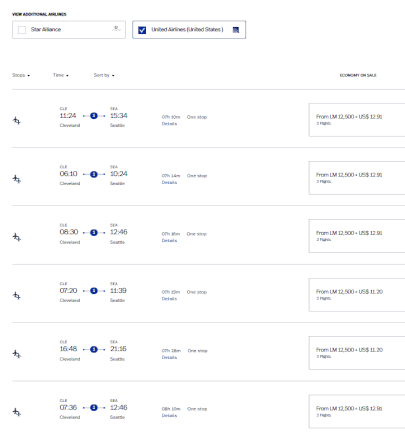The height and width of the screenshot is (435, 405).
Task: Choose the economy fare for the 07:36 flight
Action: click(x=357, y=412)
